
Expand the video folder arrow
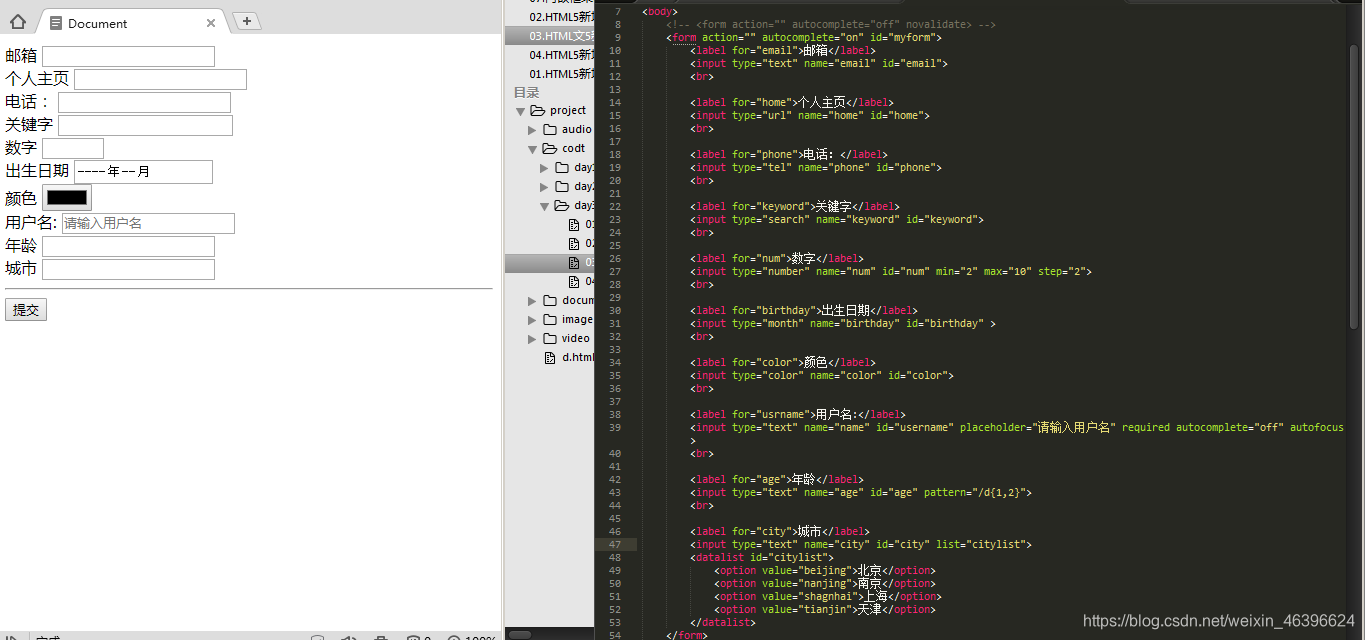[533, 339]
